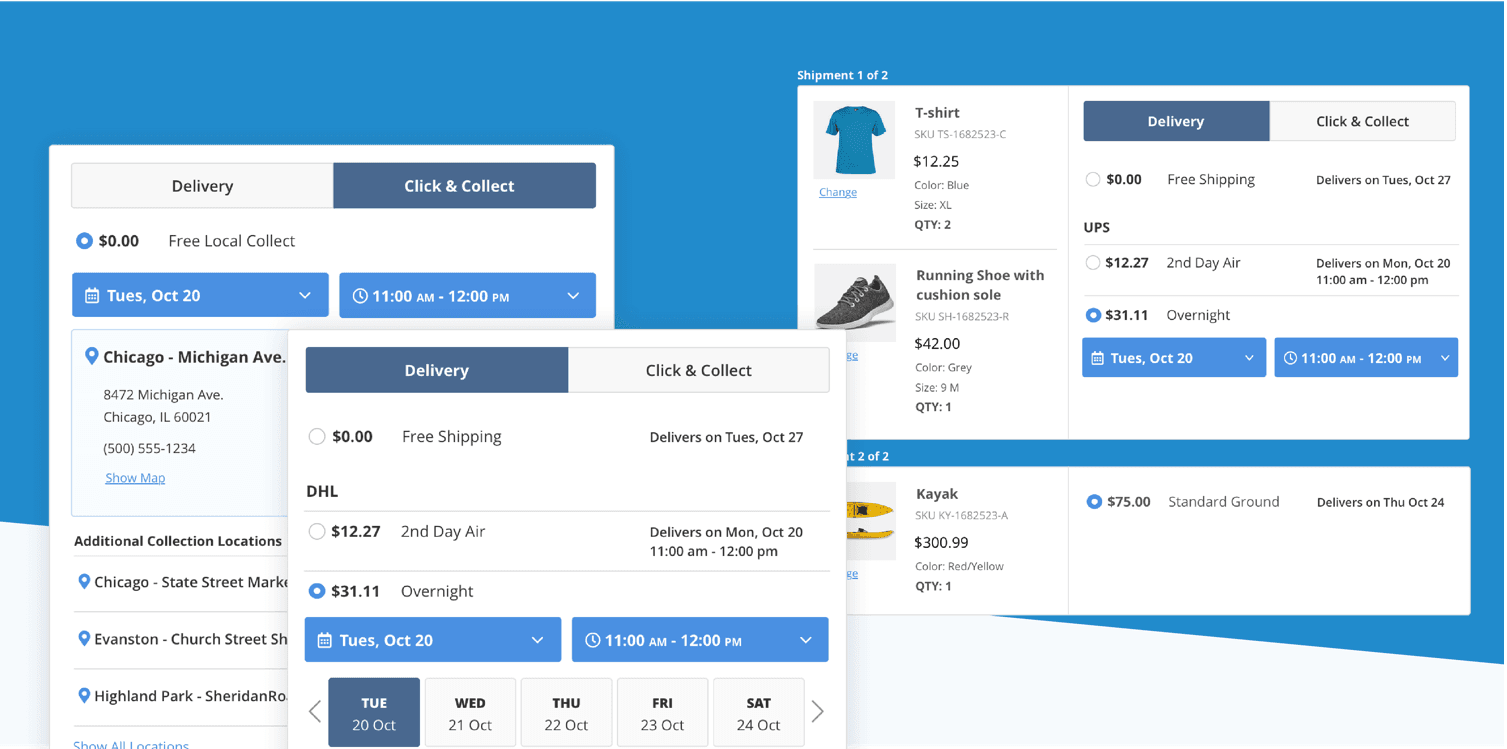Click the map pin icon beside Chicago - Michigan Ave.

coord(92,356)
